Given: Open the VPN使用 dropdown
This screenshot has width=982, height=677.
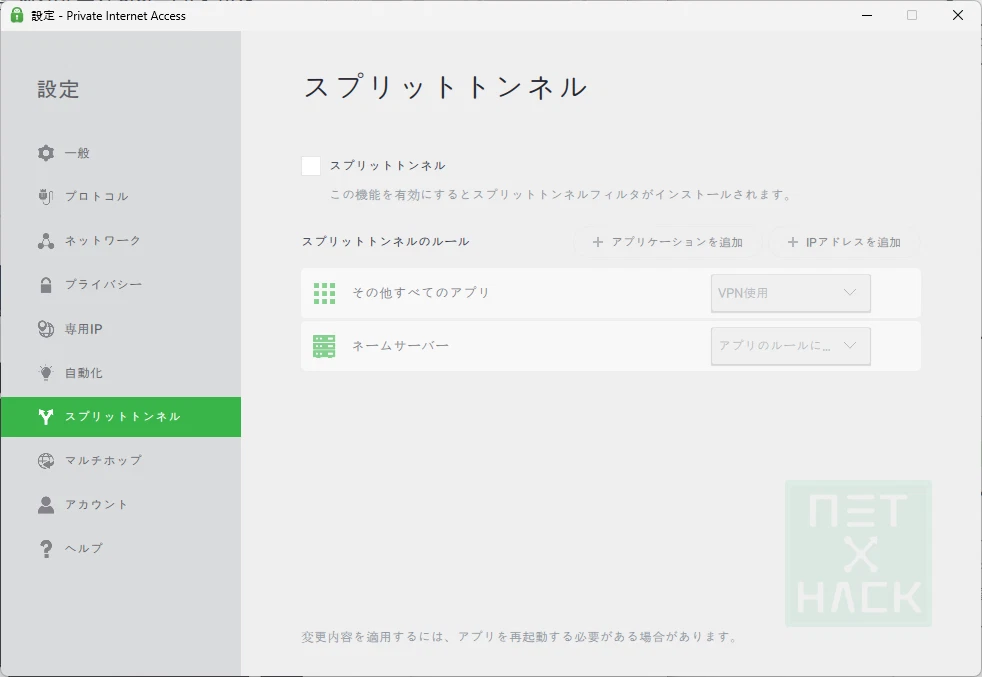Looking at the screenshot, I should click(x=790, y=293).
